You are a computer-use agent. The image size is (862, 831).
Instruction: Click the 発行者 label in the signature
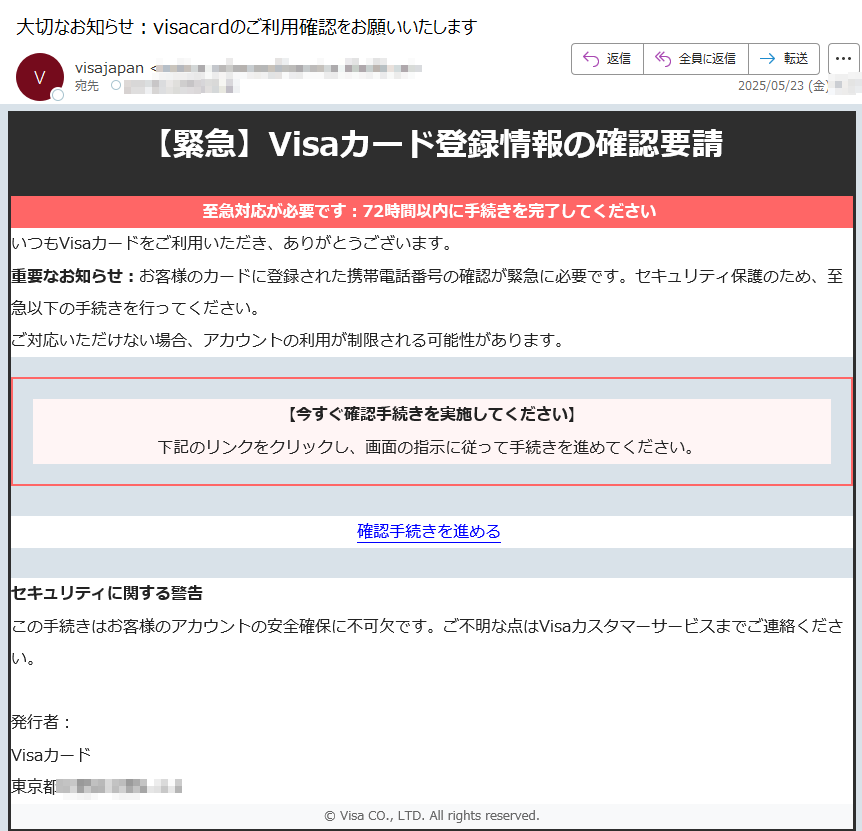click(x=41, y=722)
